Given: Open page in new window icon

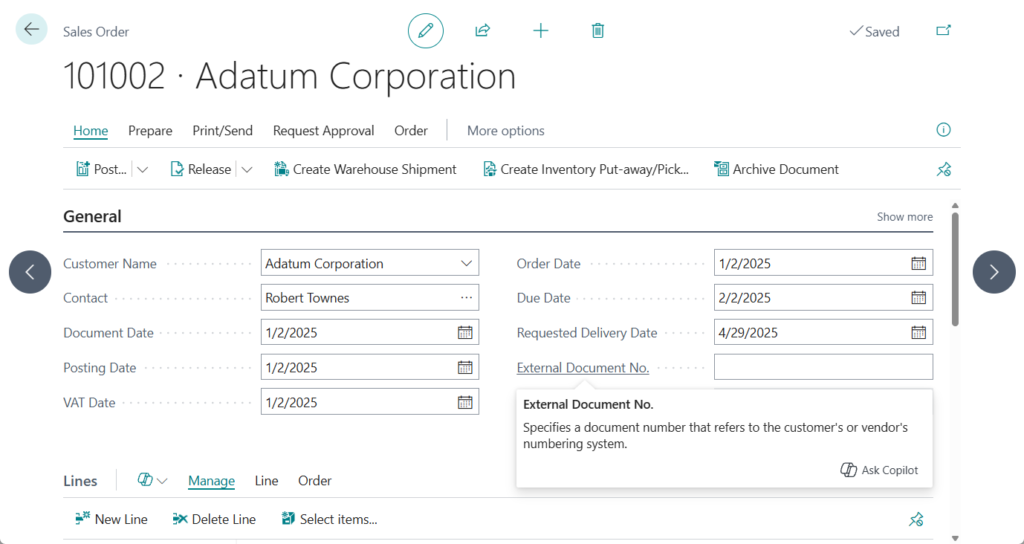Looking at the screenshot, I should [x=943, y=31].
